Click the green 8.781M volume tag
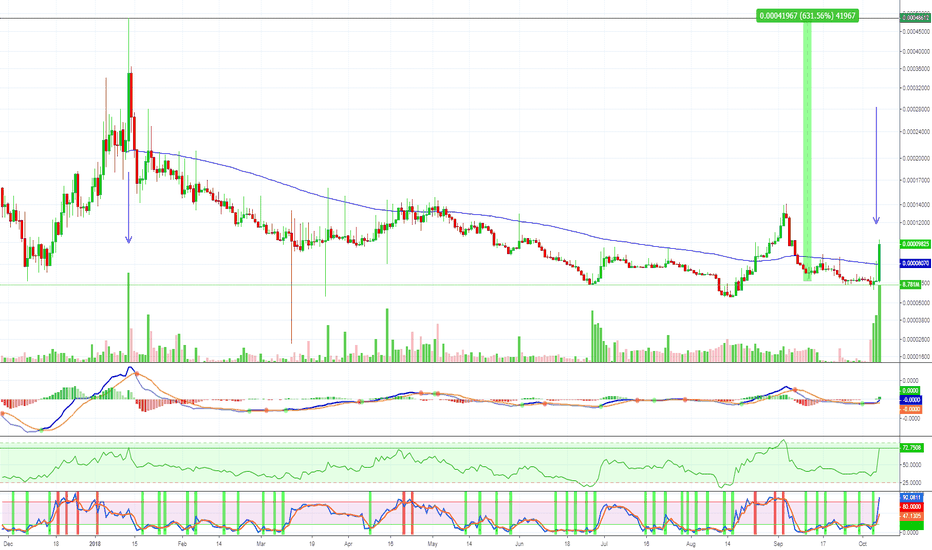The height and width of the screenshot is (550, 932). point(911,285)
